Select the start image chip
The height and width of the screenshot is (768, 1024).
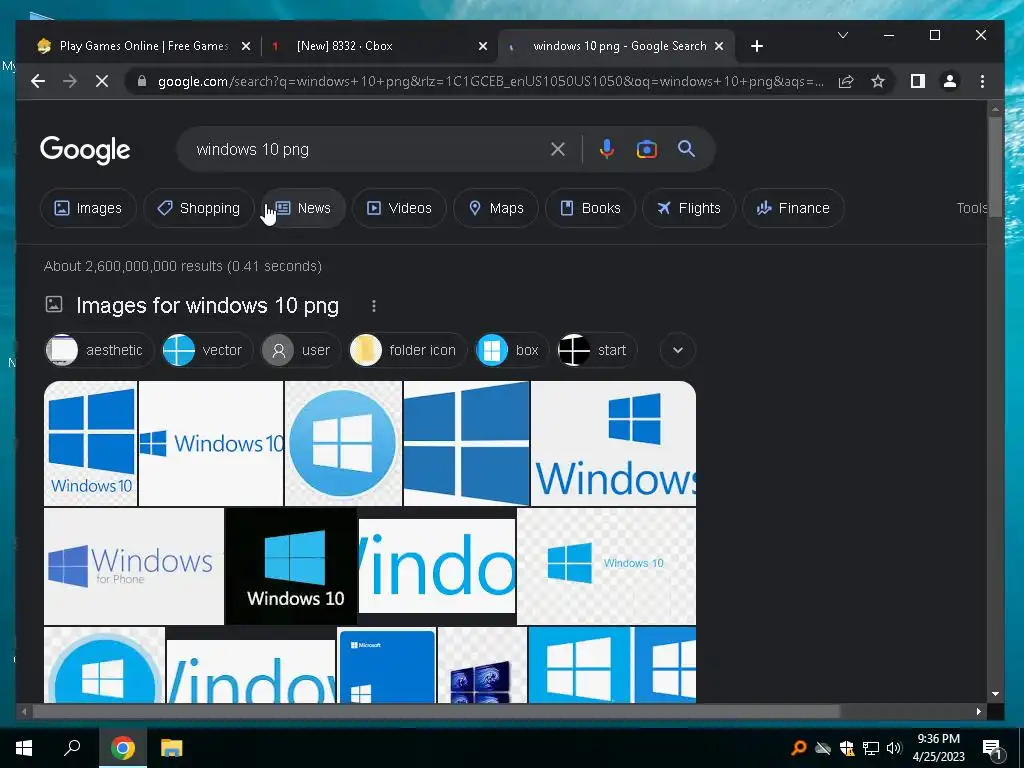[x=597, y=350]
